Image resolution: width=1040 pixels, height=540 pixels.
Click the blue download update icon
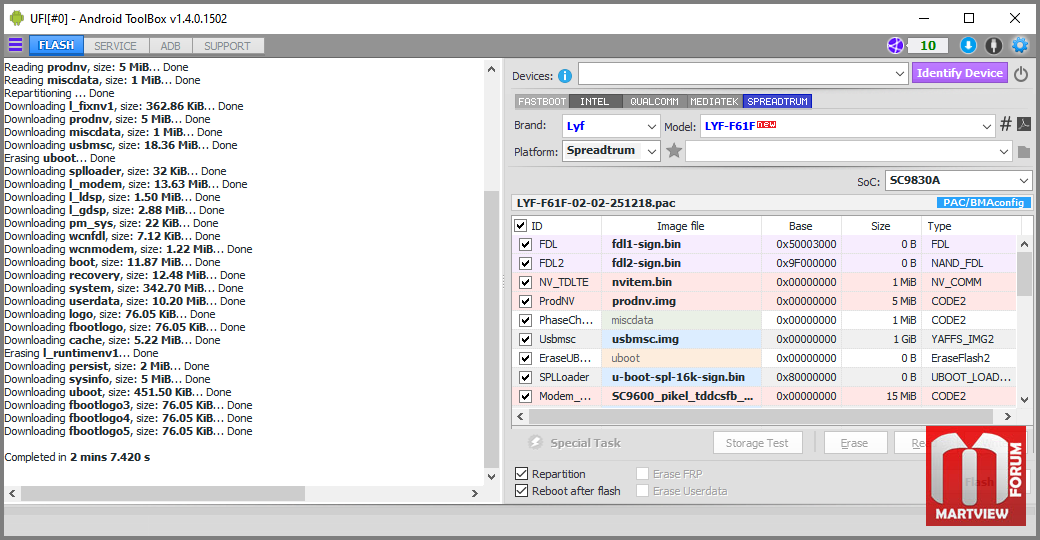[968, 45]
